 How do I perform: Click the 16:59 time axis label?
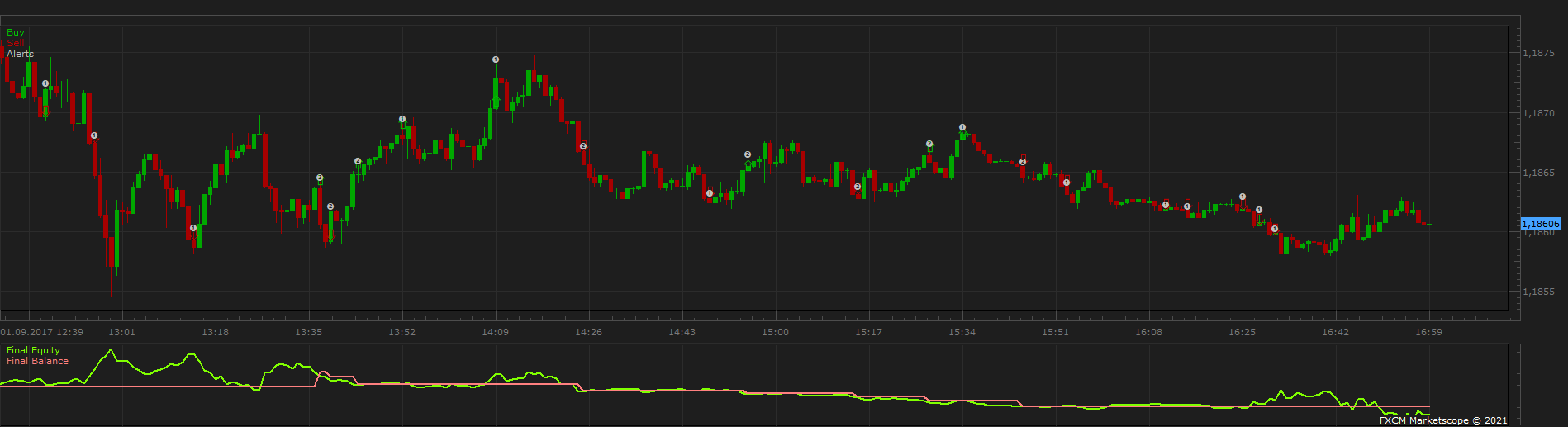pyautogui.click(x=1428, y=332)
